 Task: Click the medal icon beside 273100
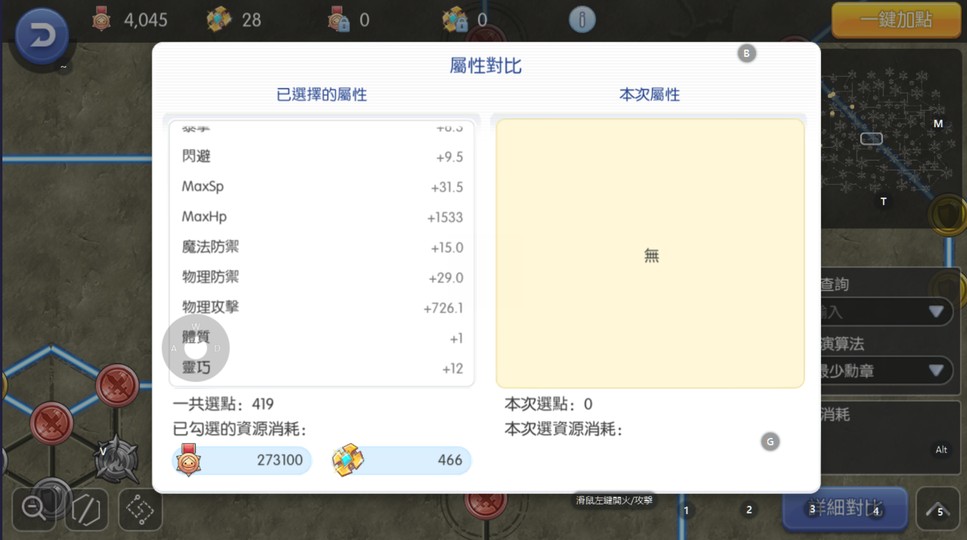188,460
